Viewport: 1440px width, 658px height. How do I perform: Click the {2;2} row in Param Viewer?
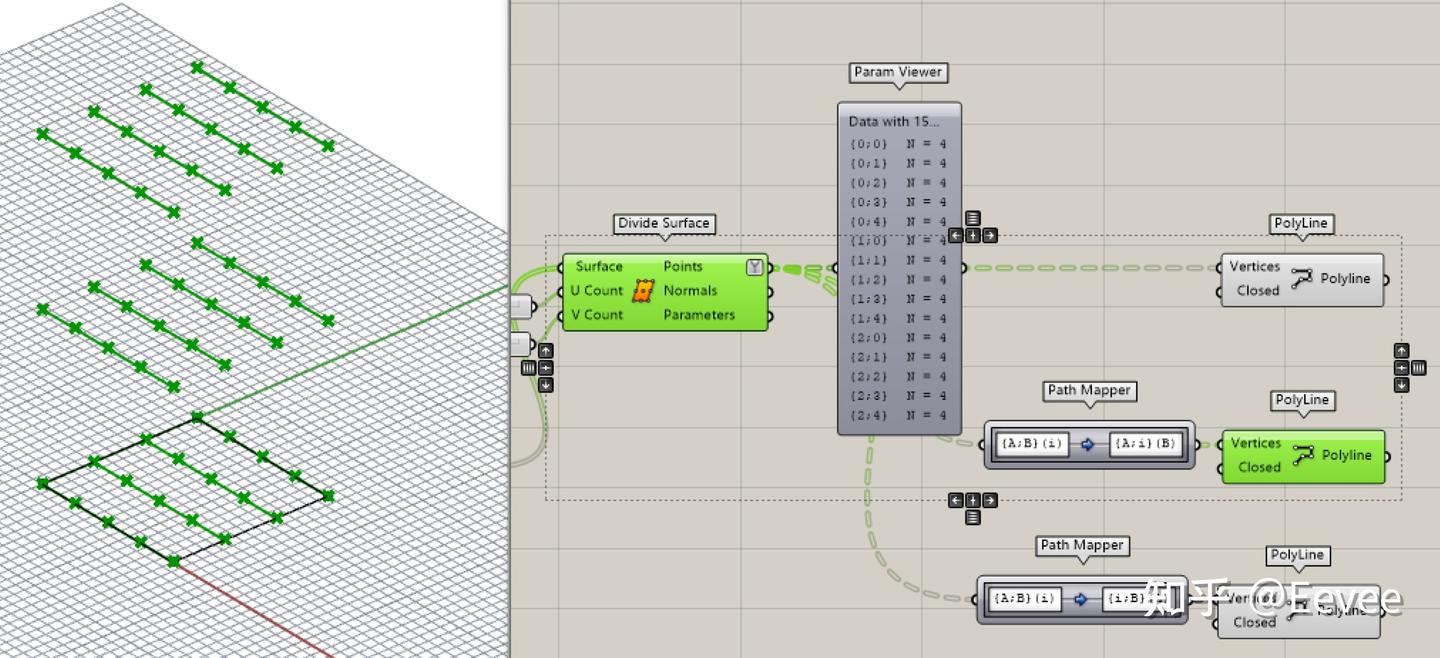pyautogui.click(x=898, y=377)
